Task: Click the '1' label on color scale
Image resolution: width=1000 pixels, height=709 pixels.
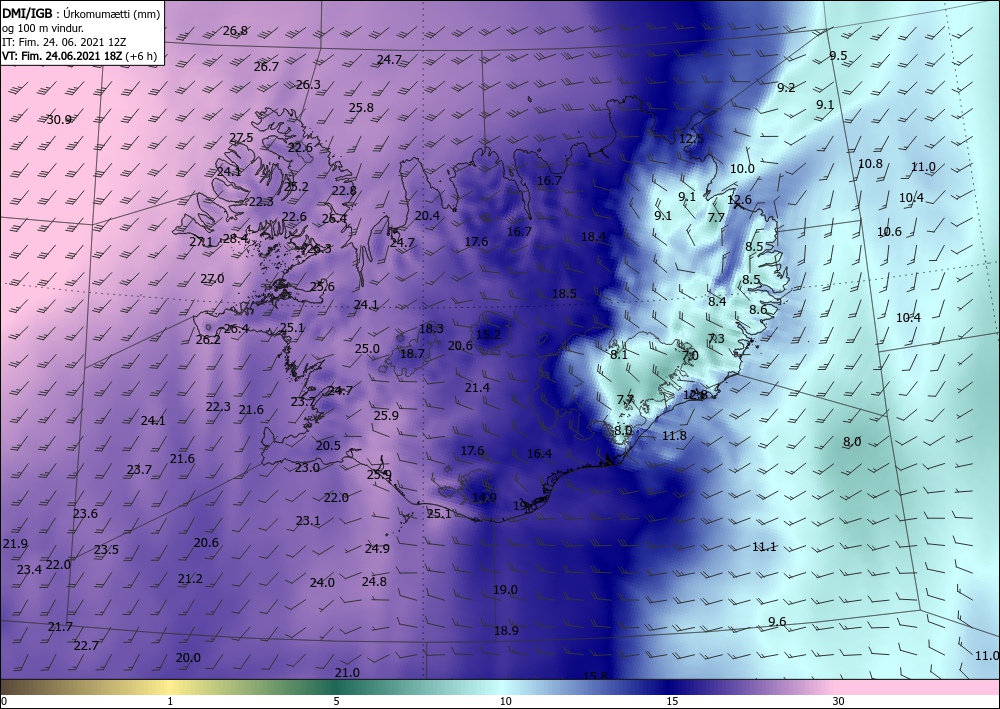Action: (170, 701)
